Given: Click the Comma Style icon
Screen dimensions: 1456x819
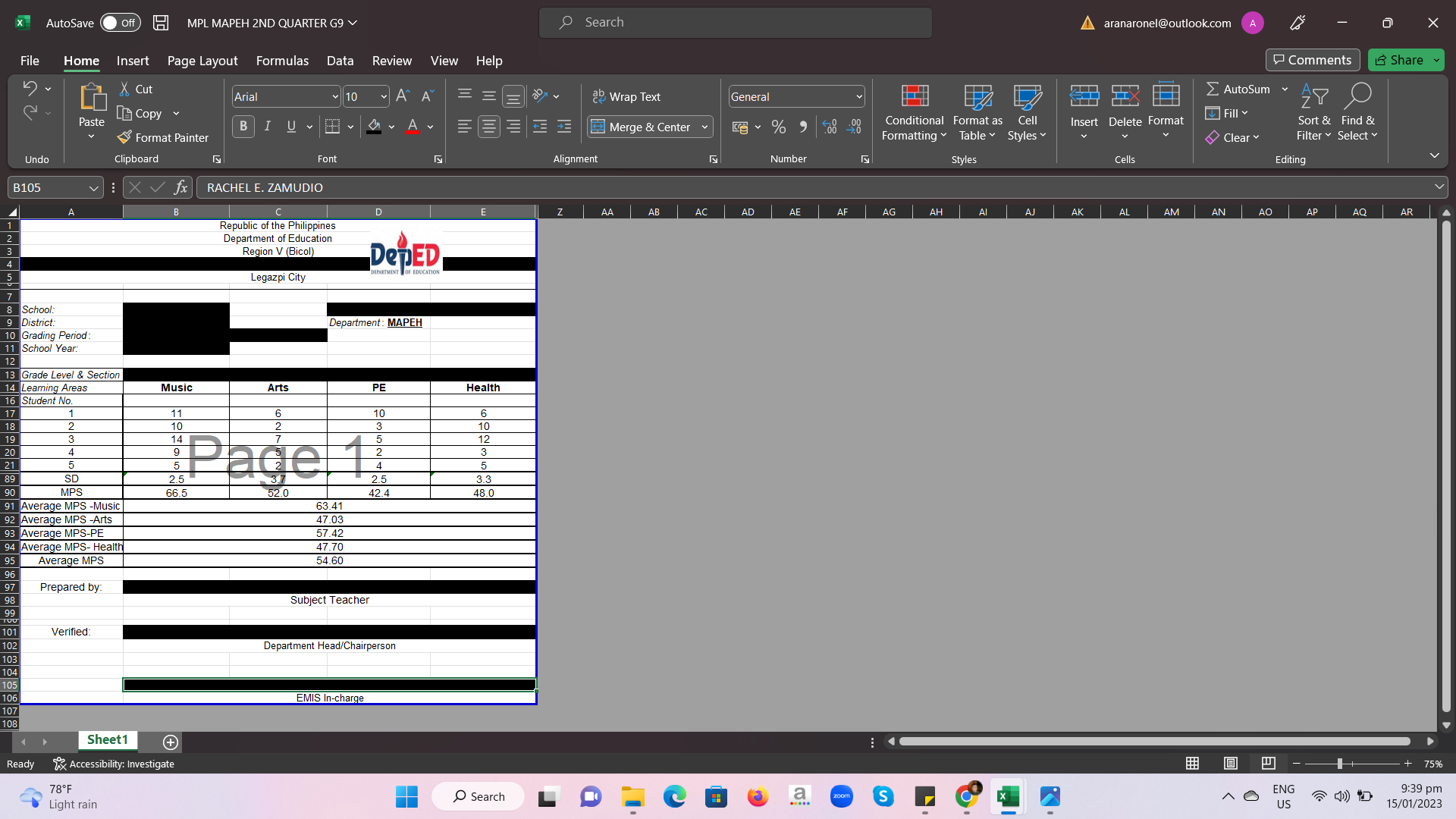Looking at the screenshot, I should (x=802, y=127).
